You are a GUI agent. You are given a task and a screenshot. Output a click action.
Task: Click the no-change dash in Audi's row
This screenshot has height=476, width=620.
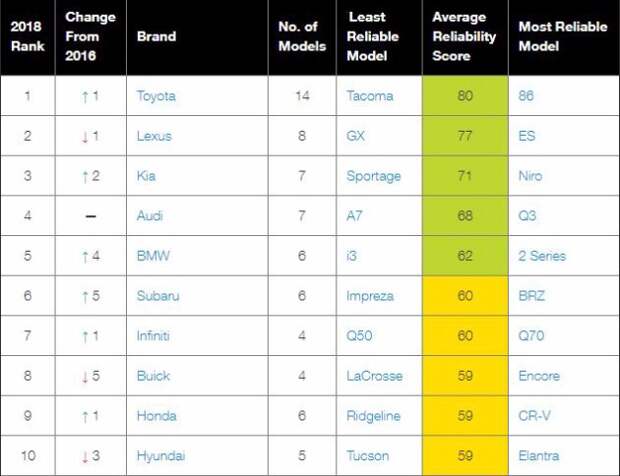click(x=91, y=216)
